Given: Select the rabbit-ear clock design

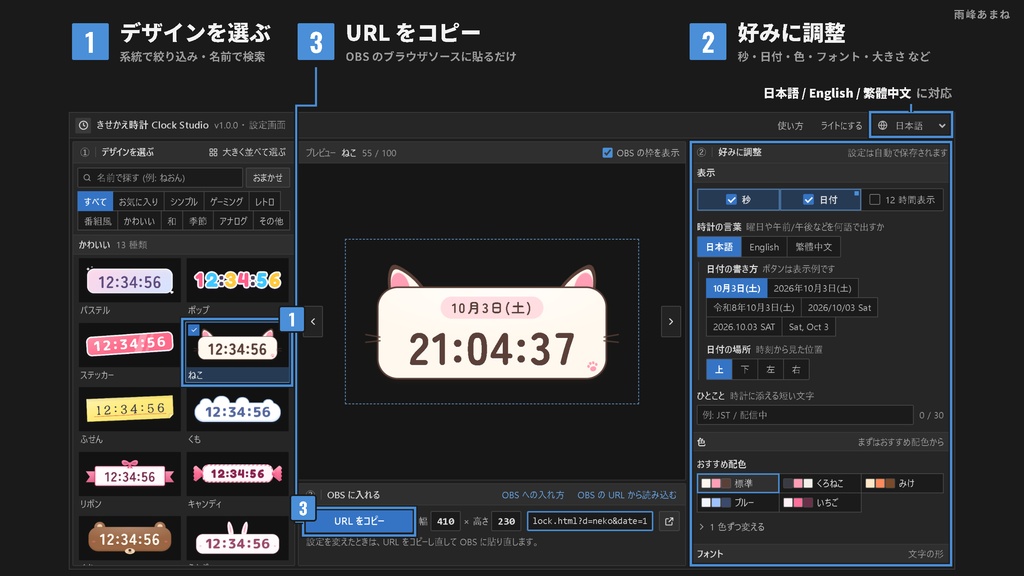Looking at the screenshot, I should pyautogui.click(x=237, y=538).
